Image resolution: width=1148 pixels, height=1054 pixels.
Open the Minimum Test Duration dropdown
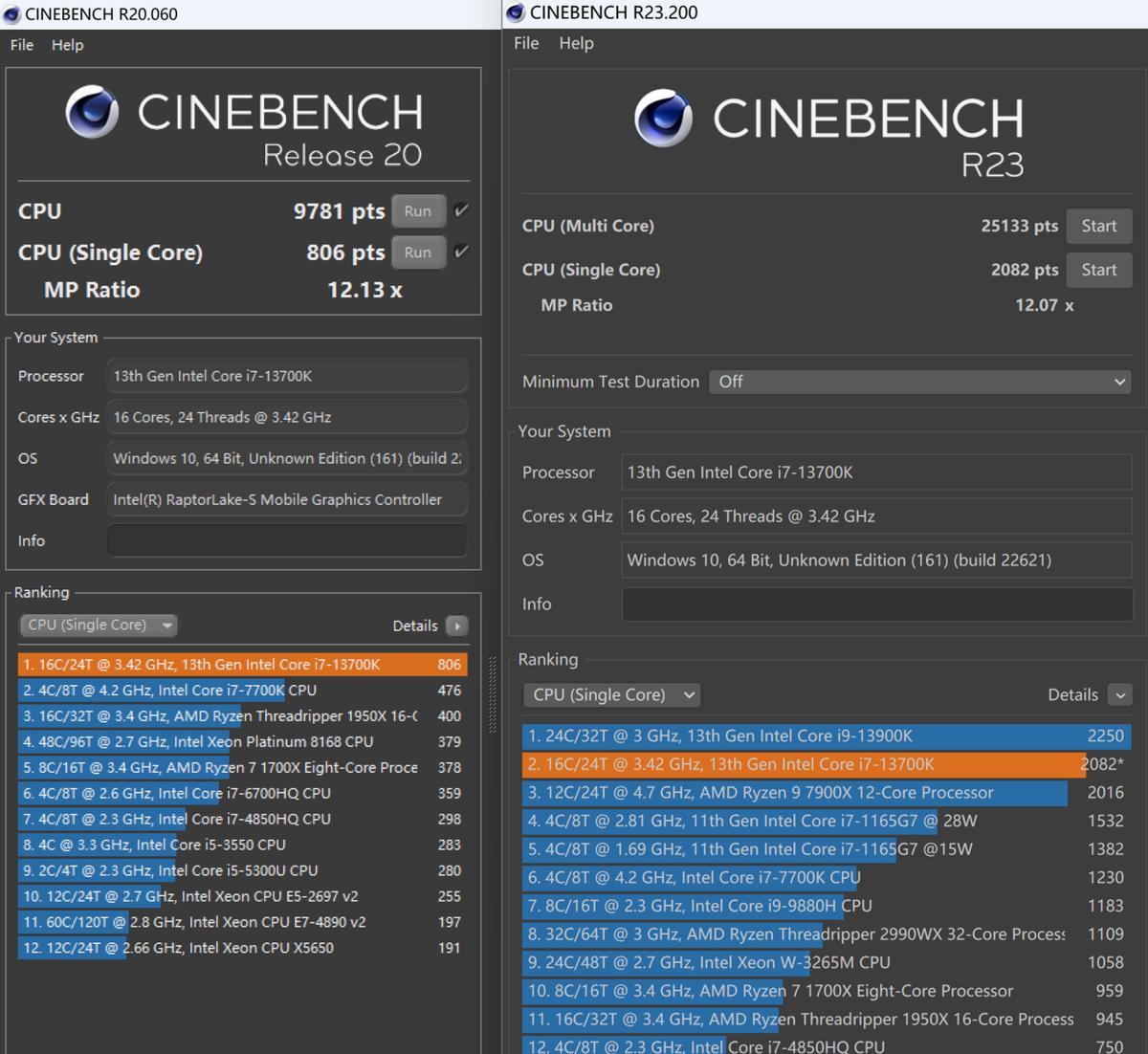pos(920,382)
